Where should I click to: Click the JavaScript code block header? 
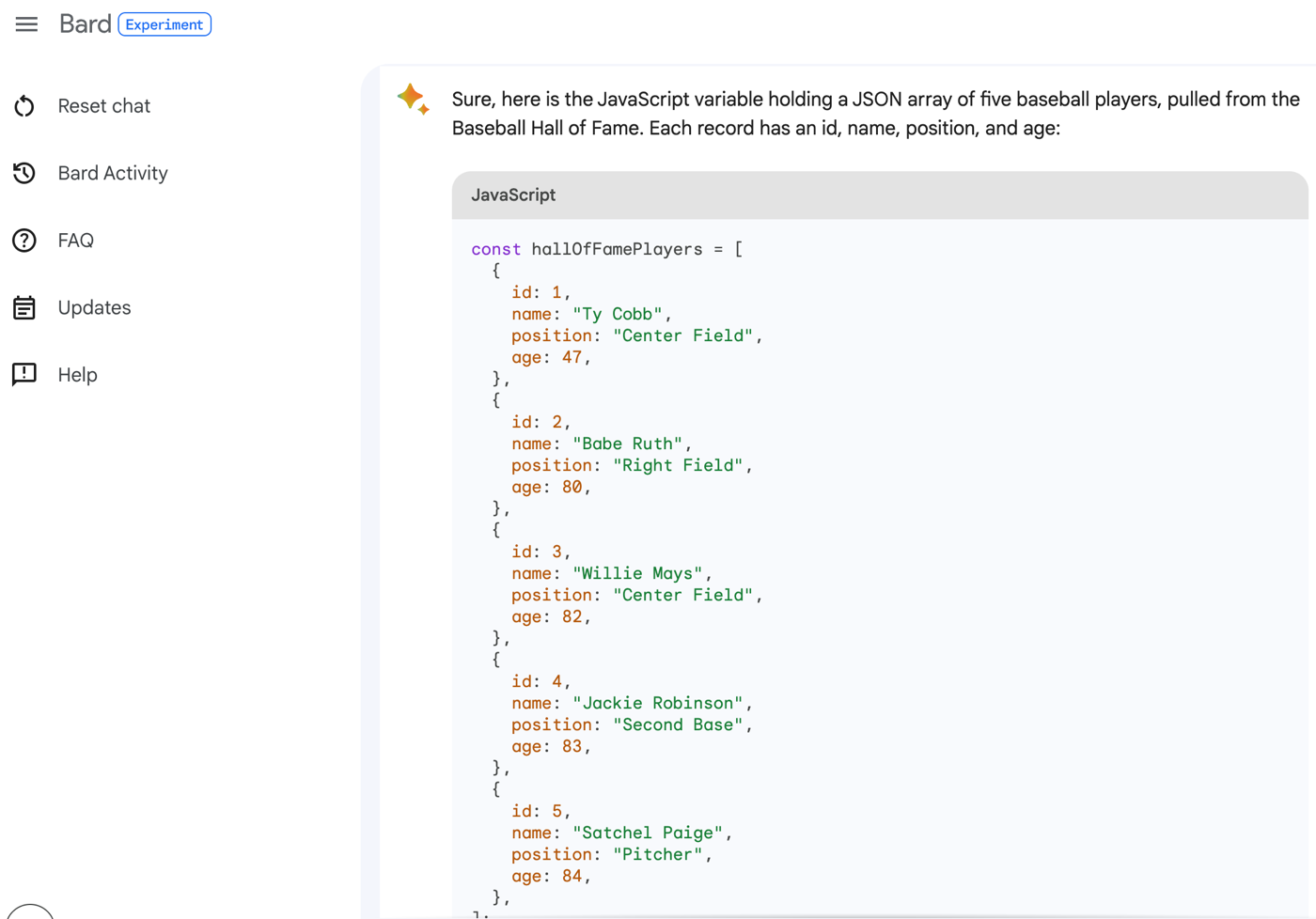(879, 195)
